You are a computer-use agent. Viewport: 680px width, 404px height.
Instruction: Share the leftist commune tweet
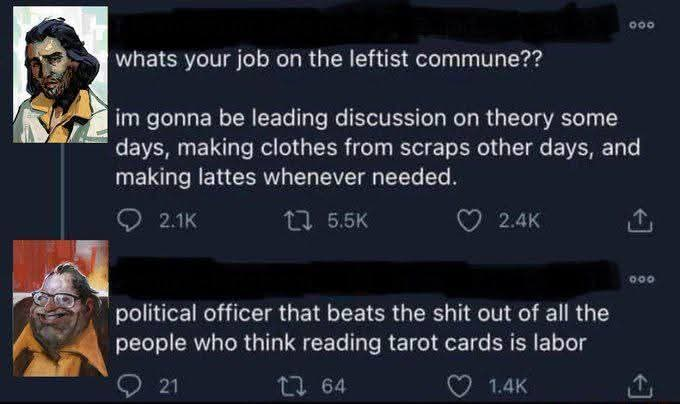coord(640,221)
